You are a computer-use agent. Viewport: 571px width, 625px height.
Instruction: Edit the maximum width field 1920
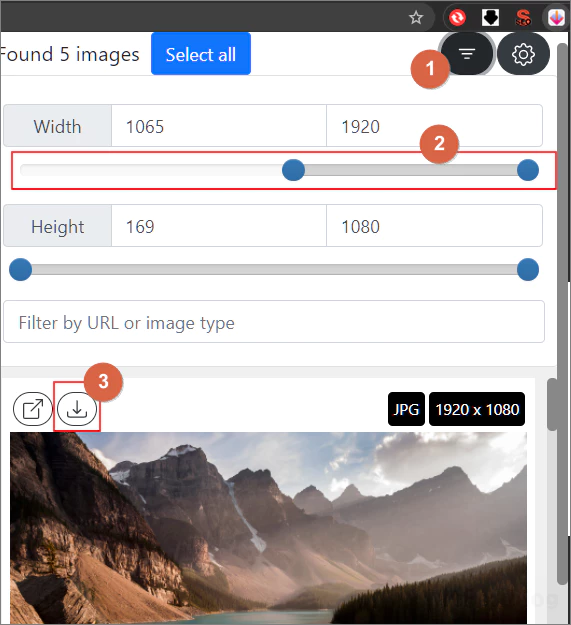pos(434,126)
